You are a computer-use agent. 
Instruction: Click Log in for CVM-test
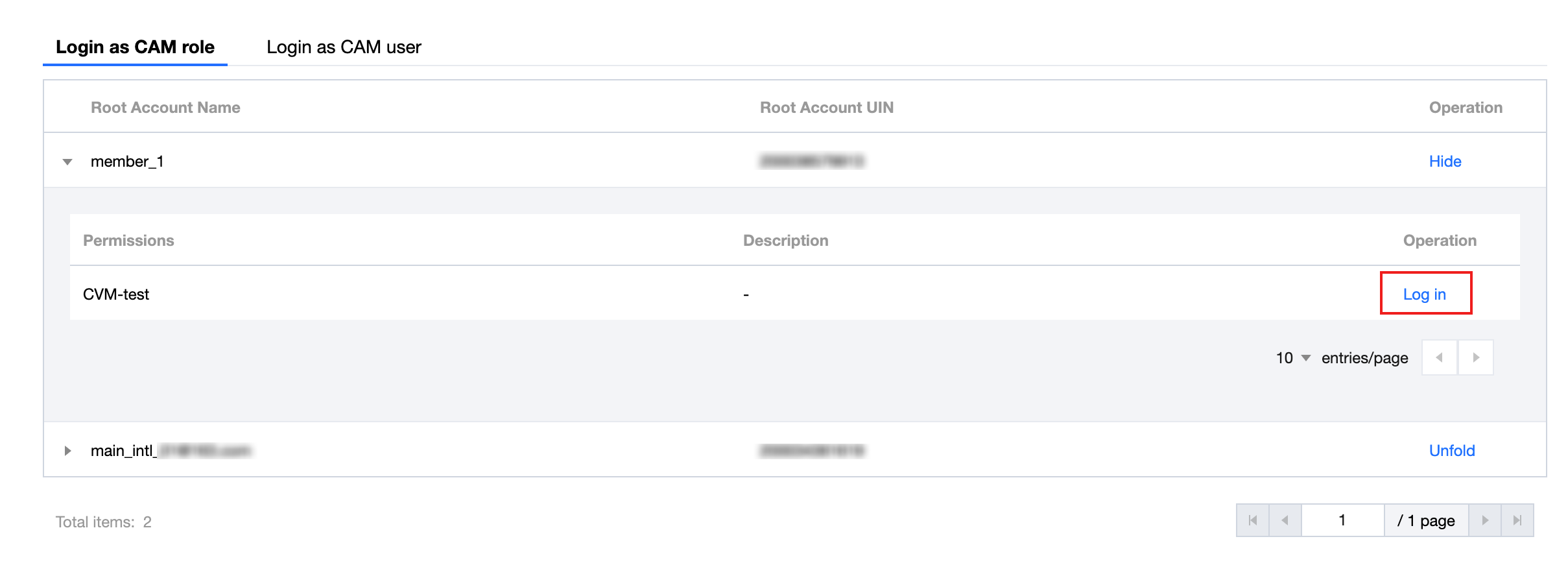1424,294
